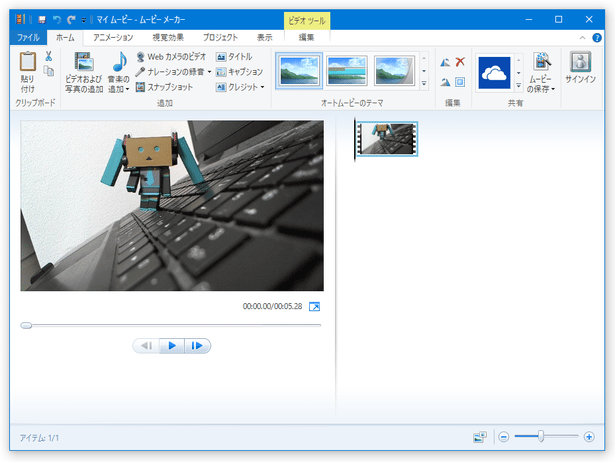The height and width of the screenshot is (462, 615).
Task: Customize Quick Access Toolbar dropdown
Action: tap(84, 20)
